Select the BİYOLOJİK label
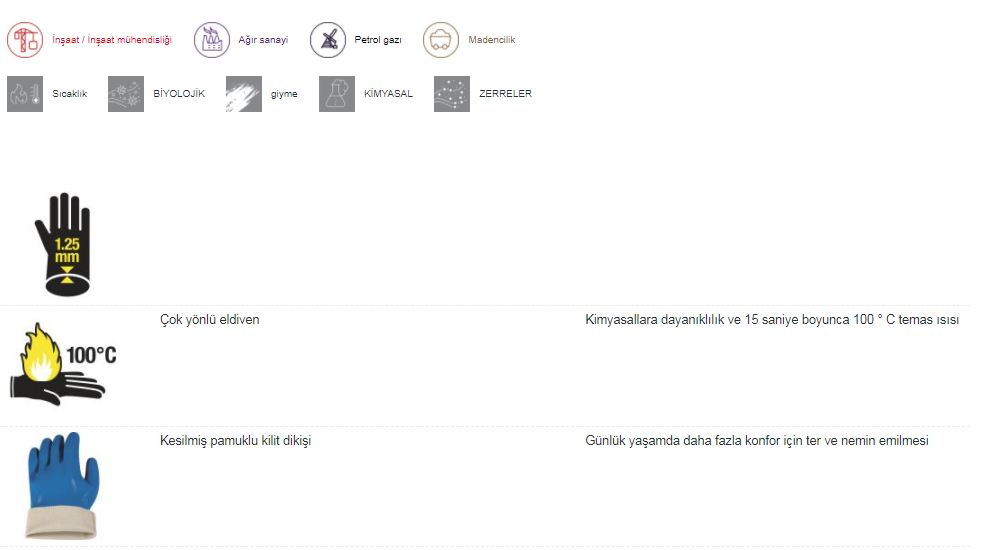The width and height of the screenshot is (1000, 550). (179, 93)
